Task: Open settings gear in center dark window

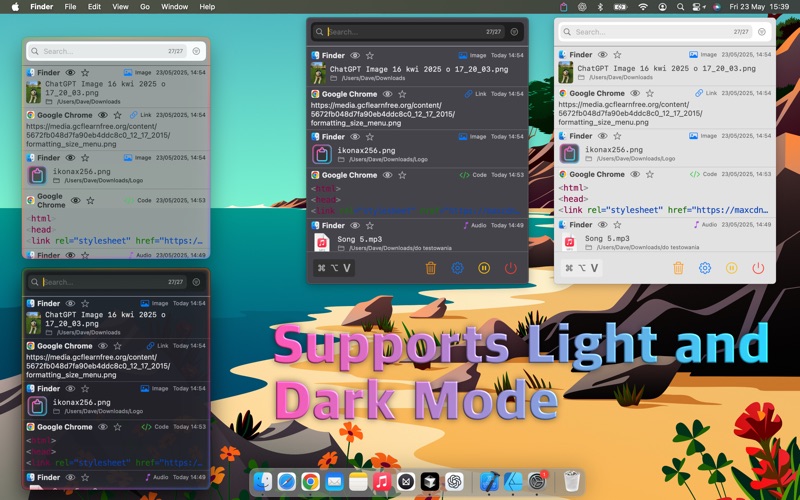Action: click(458, 268)
